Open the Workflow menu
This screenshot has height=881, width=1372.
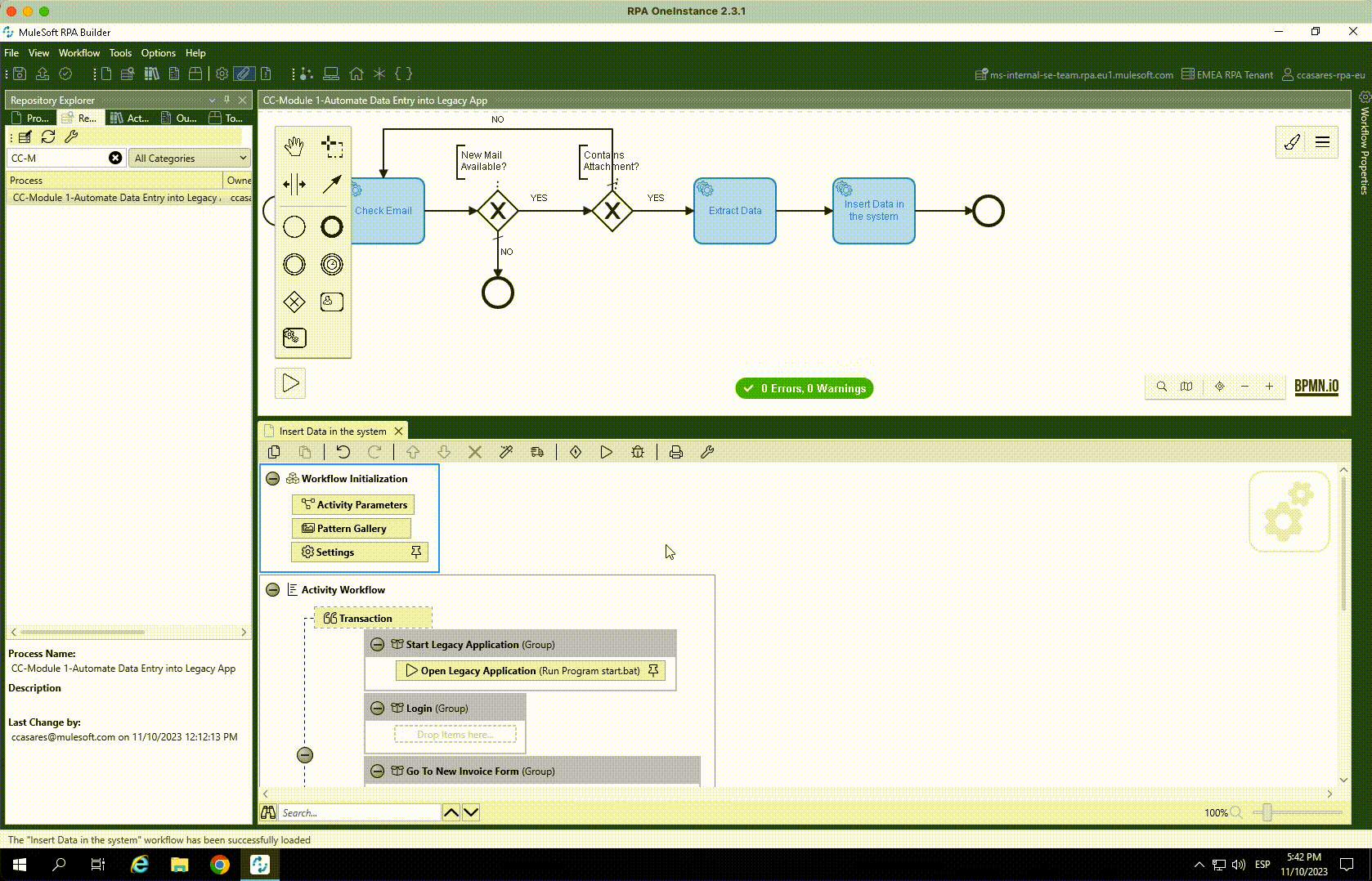click(78, 53)
